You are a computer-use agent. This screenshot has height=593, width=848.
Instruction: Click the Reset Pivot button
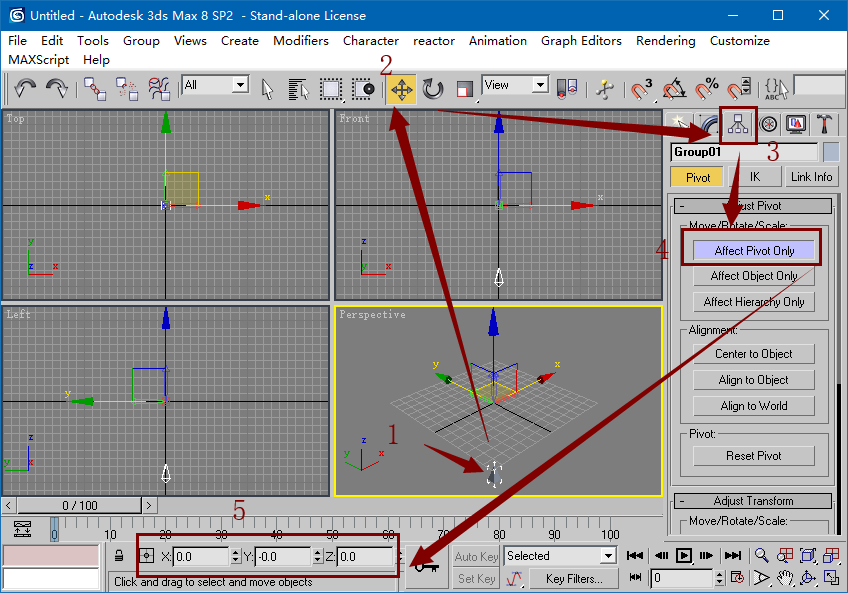coord(753,456)
